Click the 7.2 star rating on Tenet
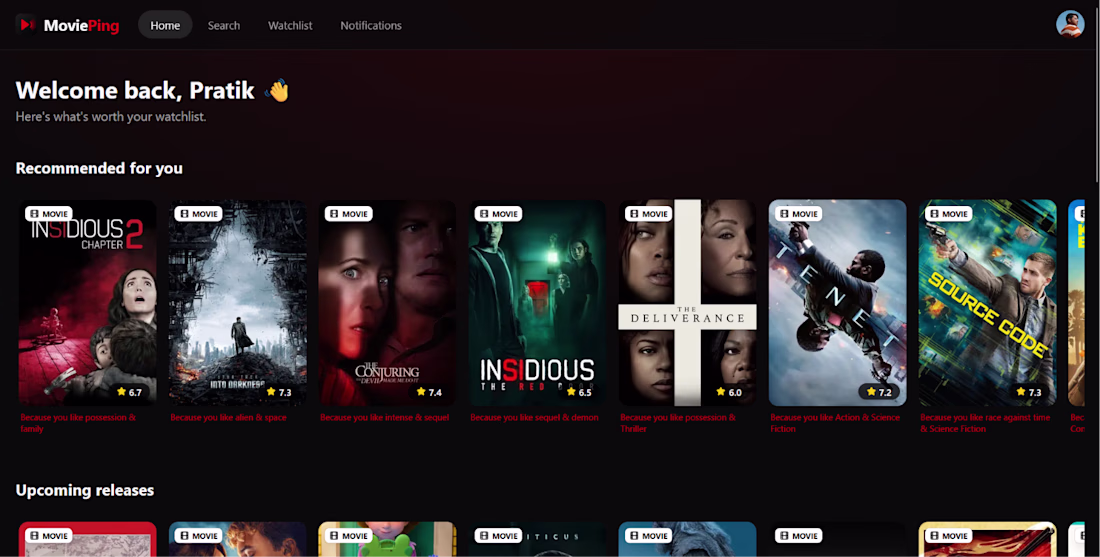 tap(879, 392)
